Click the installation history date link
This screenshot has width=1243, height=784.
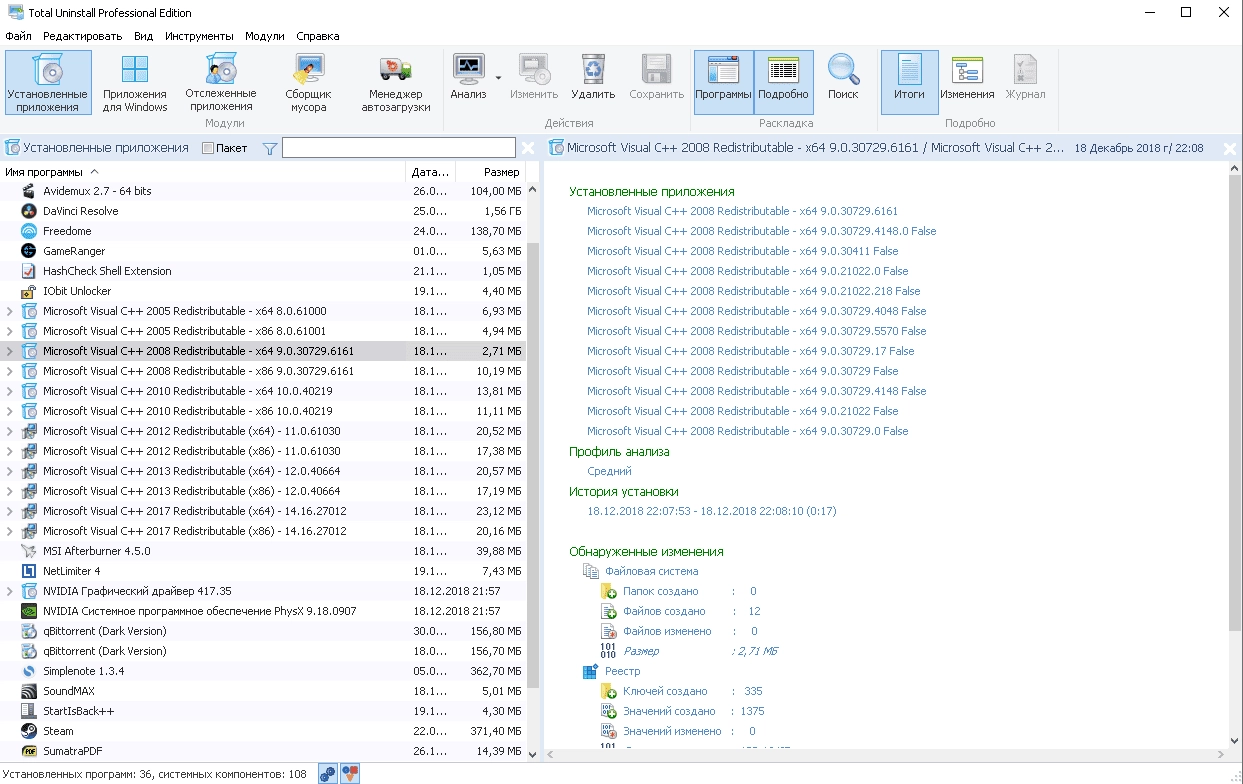[x=711, y=511]
